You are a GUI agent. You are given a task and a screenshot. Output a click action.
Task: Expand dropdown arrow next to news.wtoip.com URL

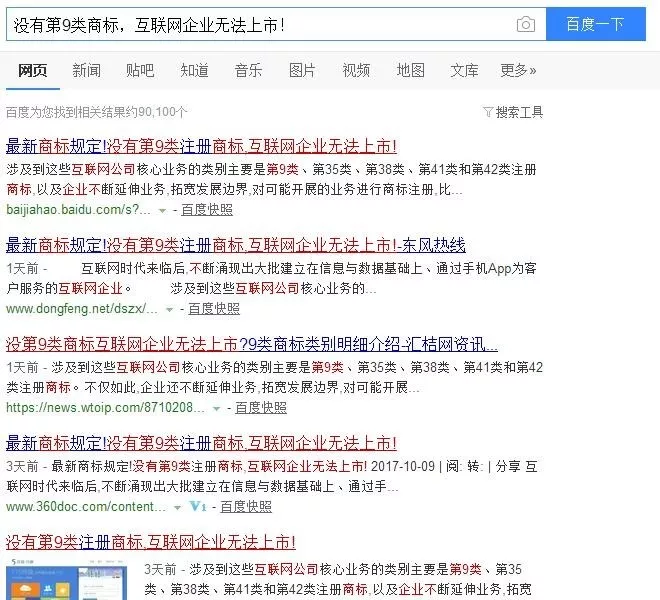[x=216, y=408]
